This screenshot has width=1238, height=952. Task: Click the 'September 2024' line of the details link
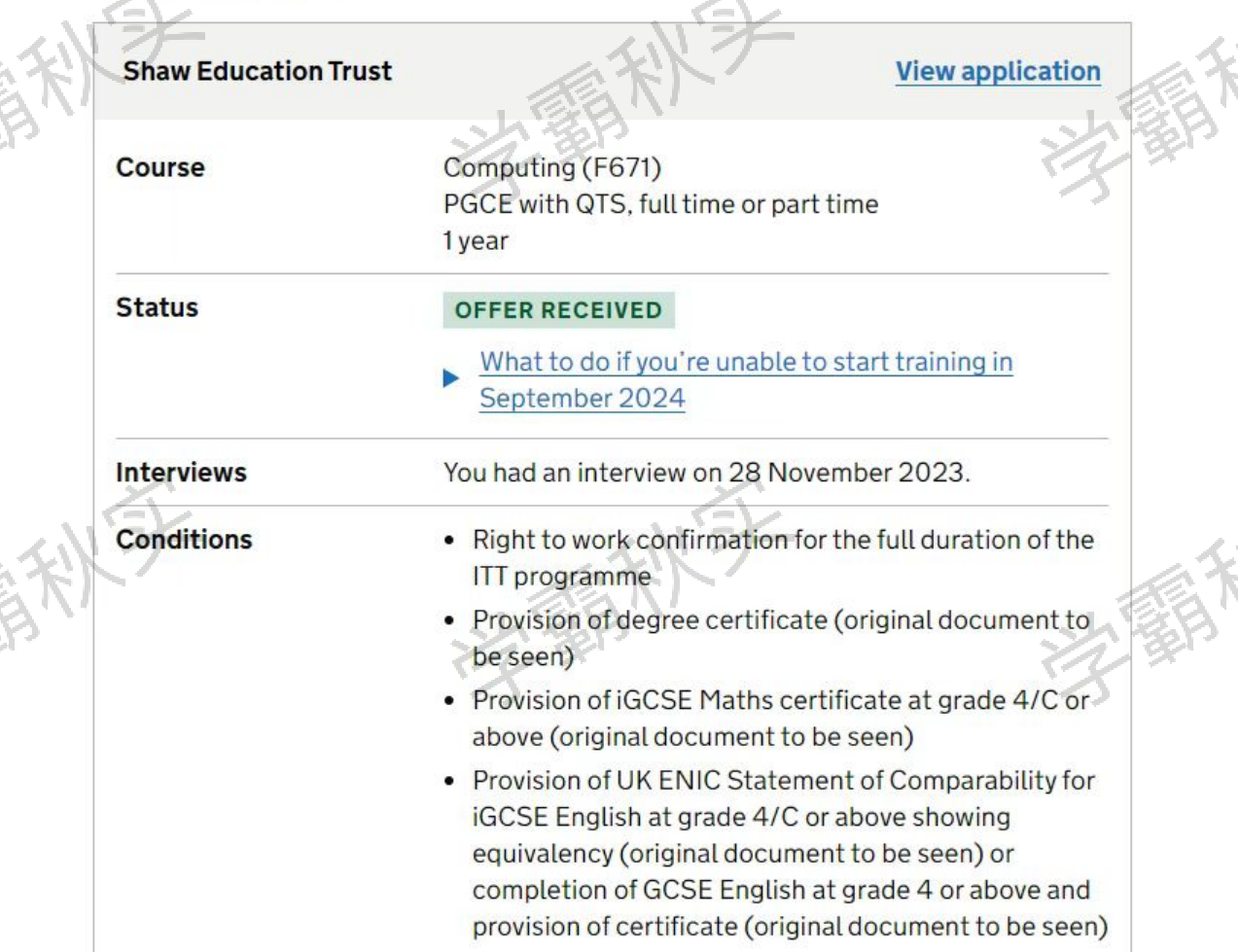[x=582, y=398]
